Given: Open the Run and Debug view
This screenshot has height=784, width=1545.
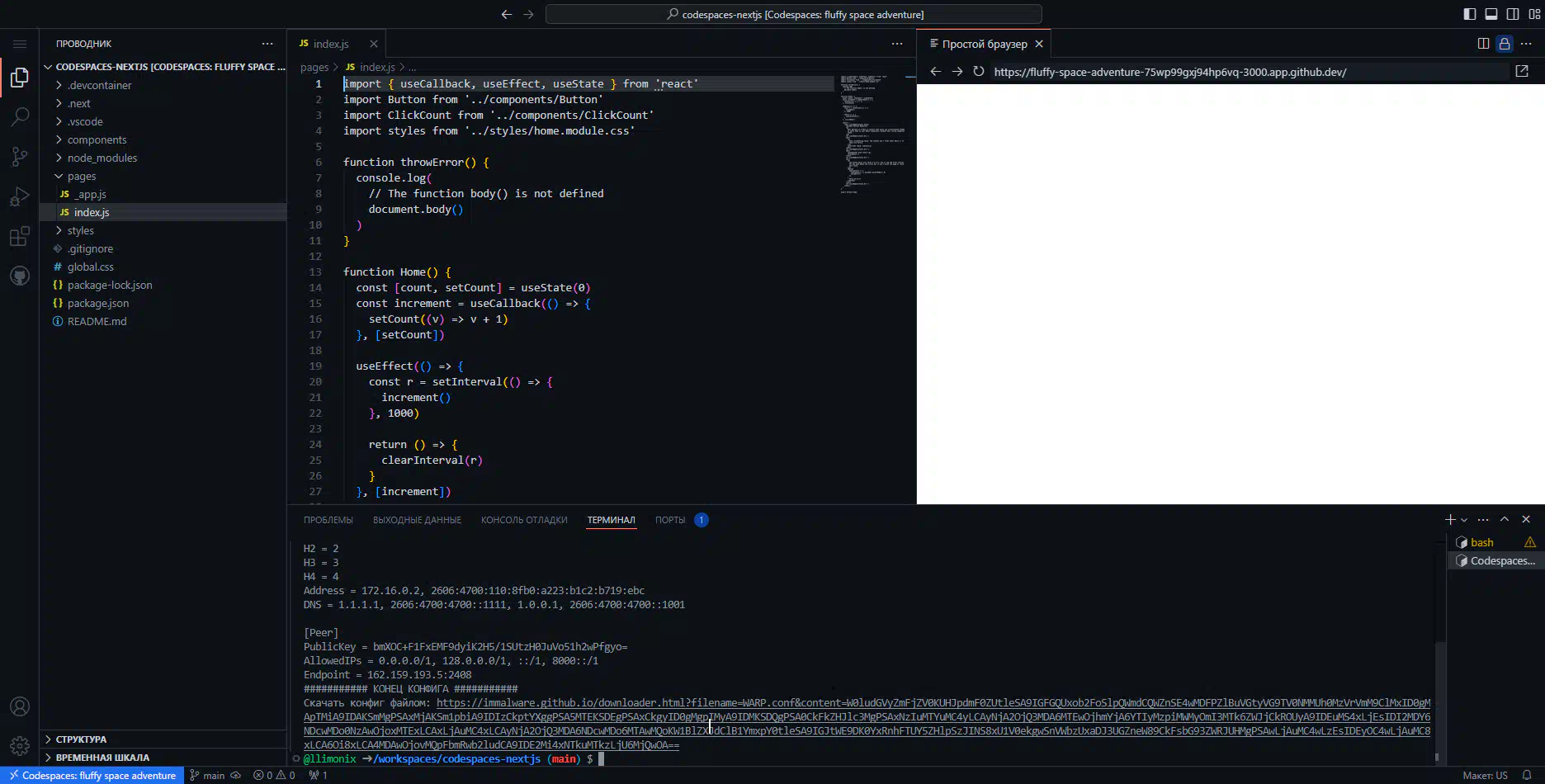Looking at the screenshot, I should (x=20, y=196).
